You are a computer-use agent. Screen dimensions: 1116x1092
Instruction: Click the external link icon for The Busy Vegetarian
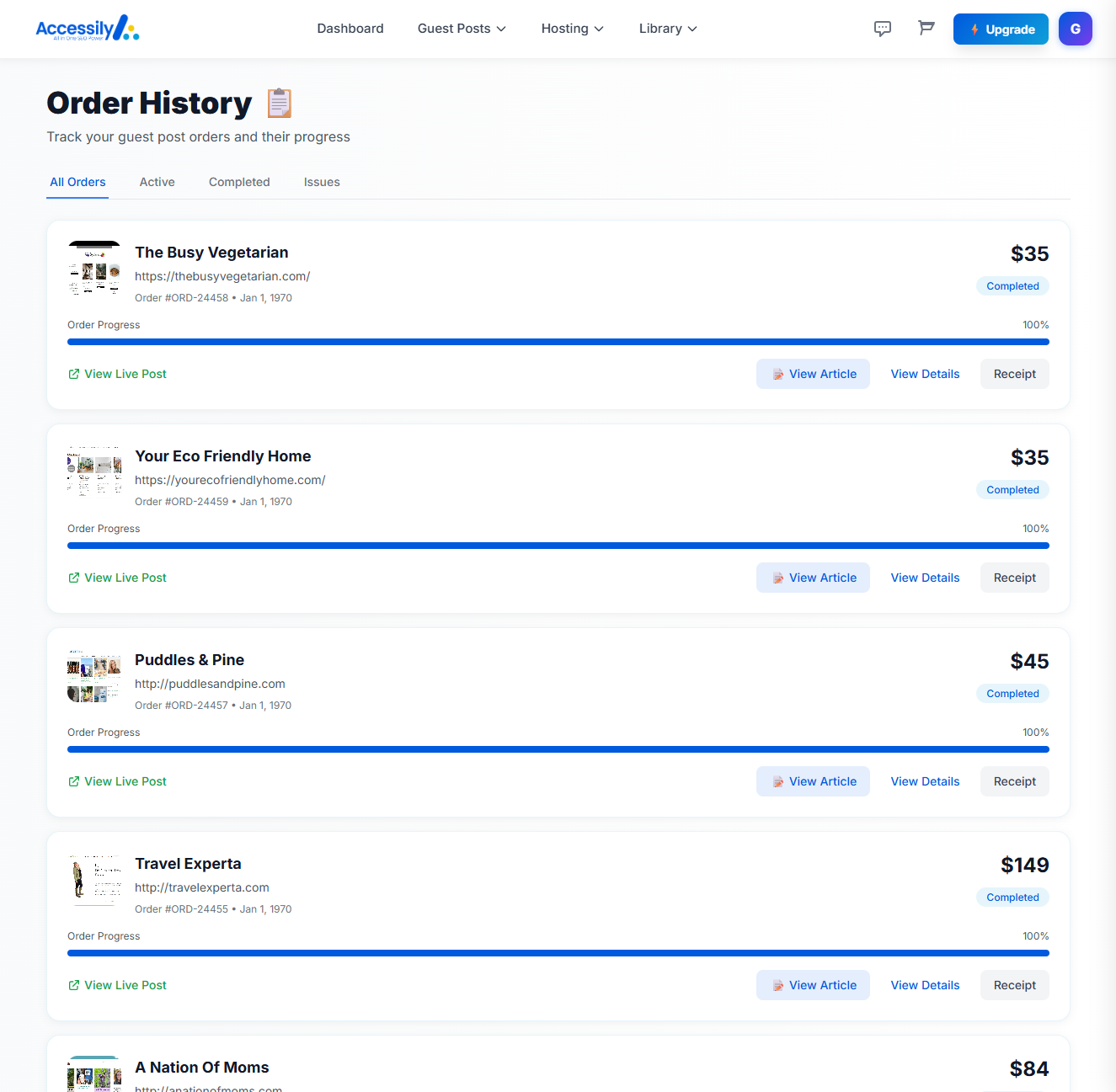(x=74, y=374)
